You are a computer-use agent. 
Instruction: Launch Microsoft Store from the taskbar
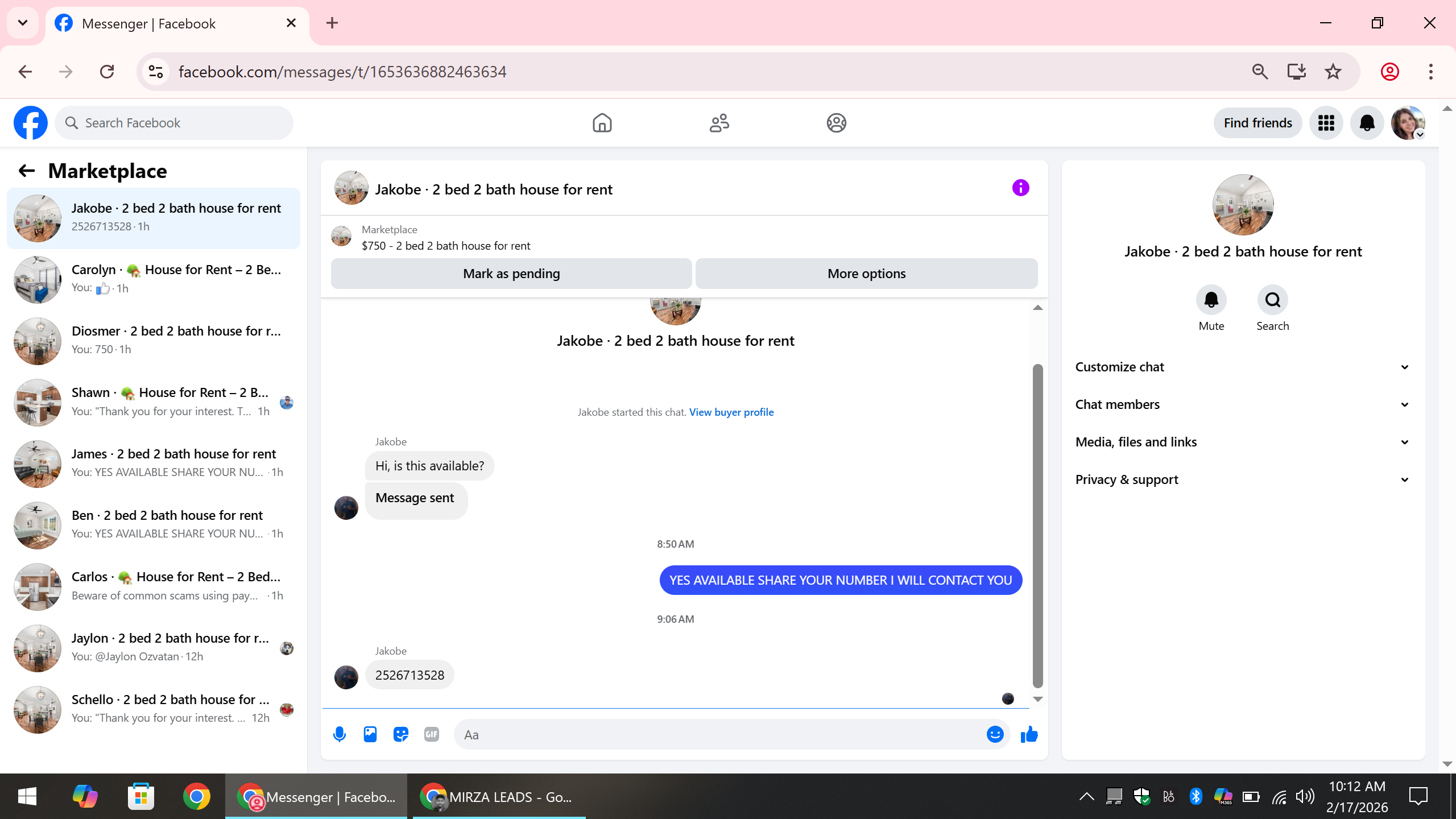pos(140,796)
